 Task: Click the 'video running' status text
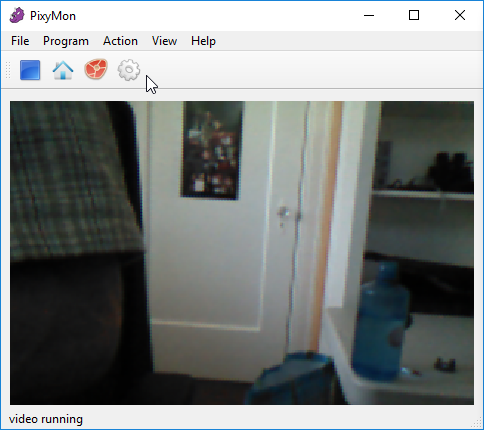point(46,419)
